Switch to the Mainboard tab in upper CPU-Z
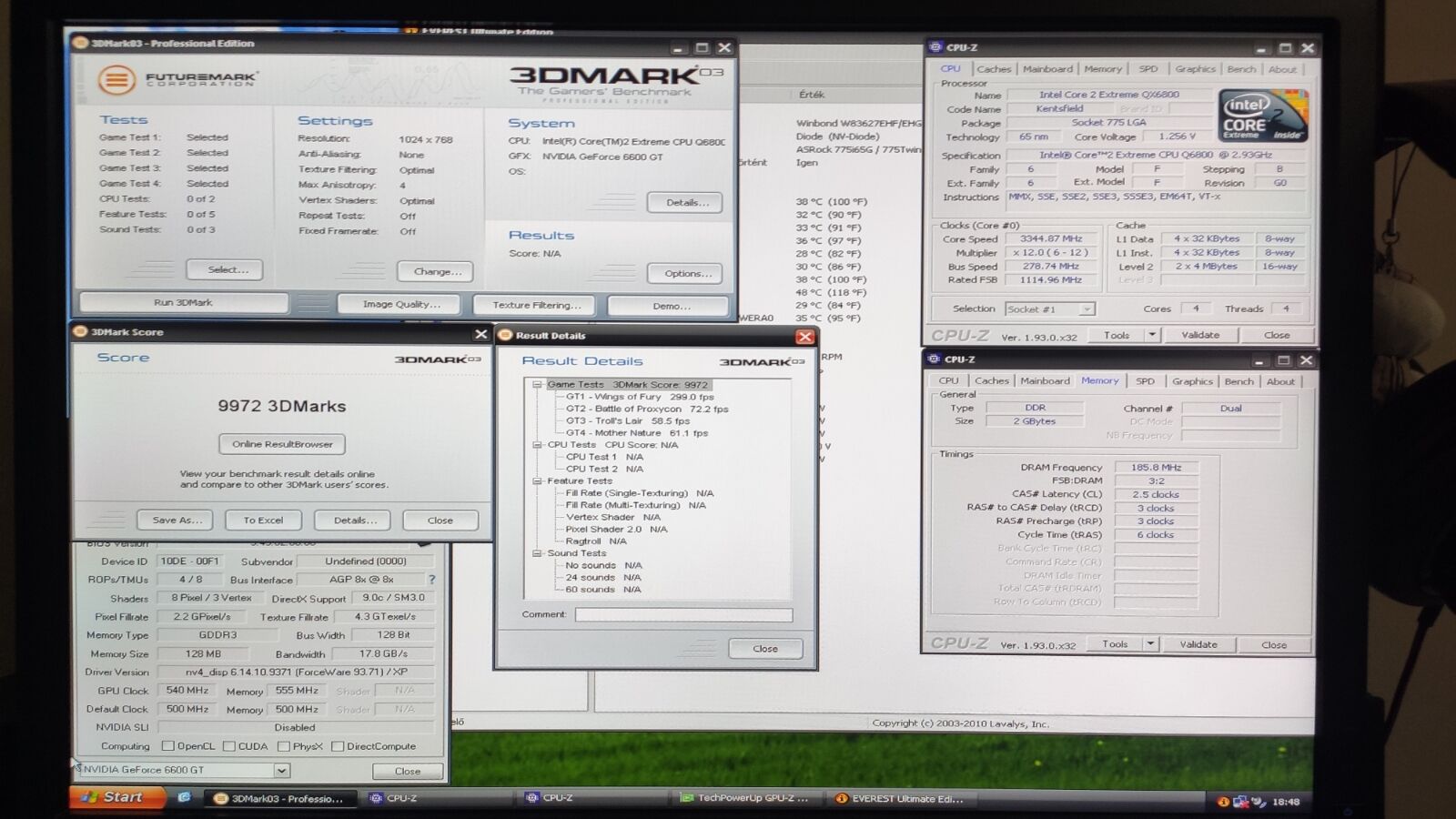This screenshot has height=819, width=1456. [1047, 69]
